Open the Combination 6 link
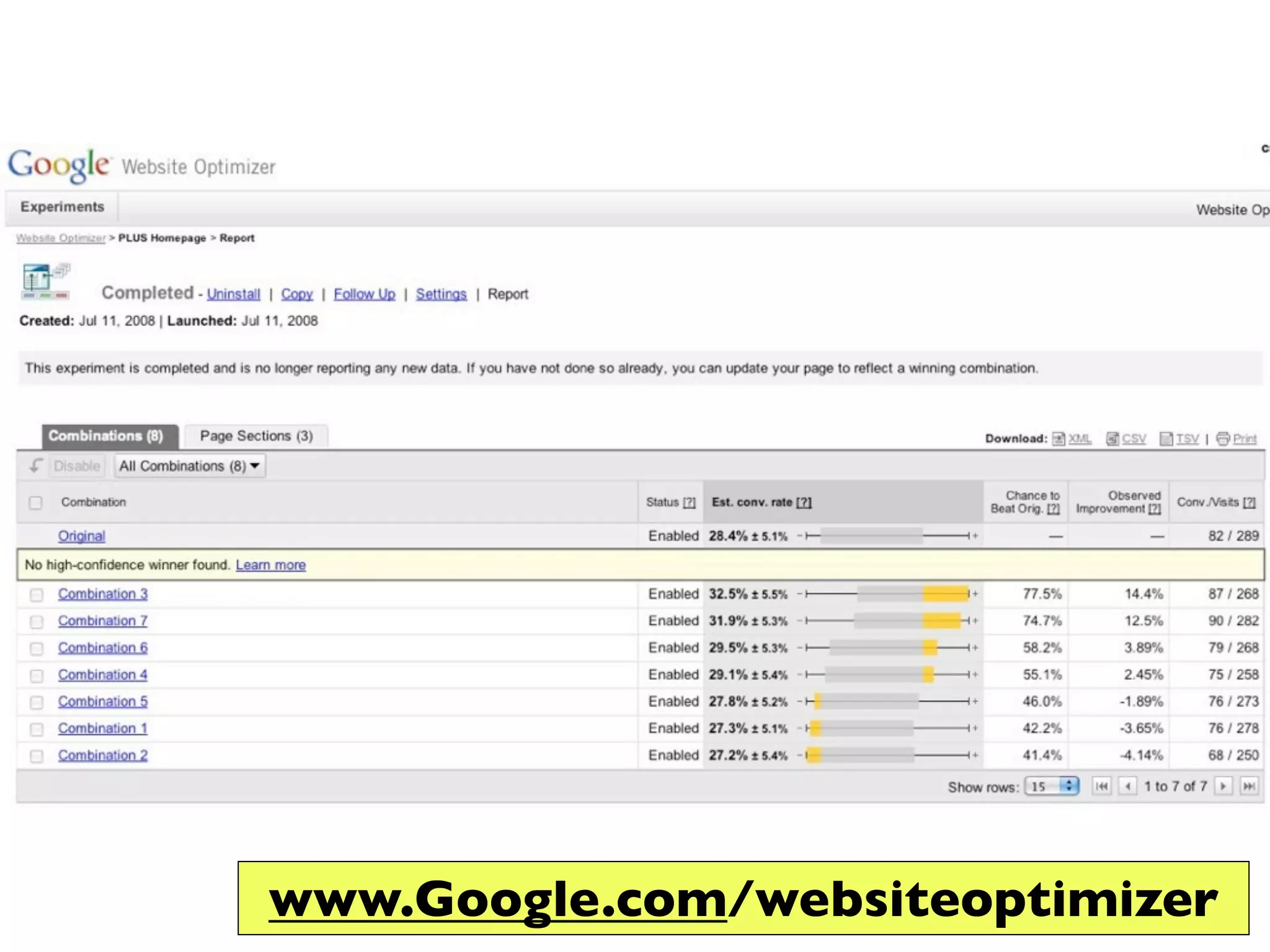This screenshot has height=952, width=1270. click(x=103, y=648)
